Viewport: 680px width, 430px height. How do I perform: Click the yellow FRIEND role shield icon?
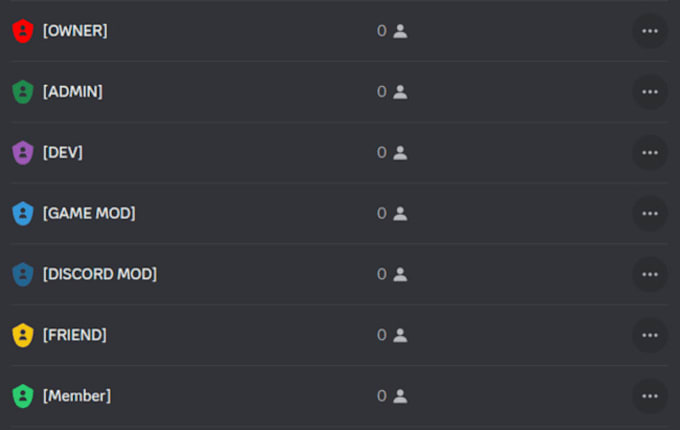pyautogui.click(x=22, y=335)
